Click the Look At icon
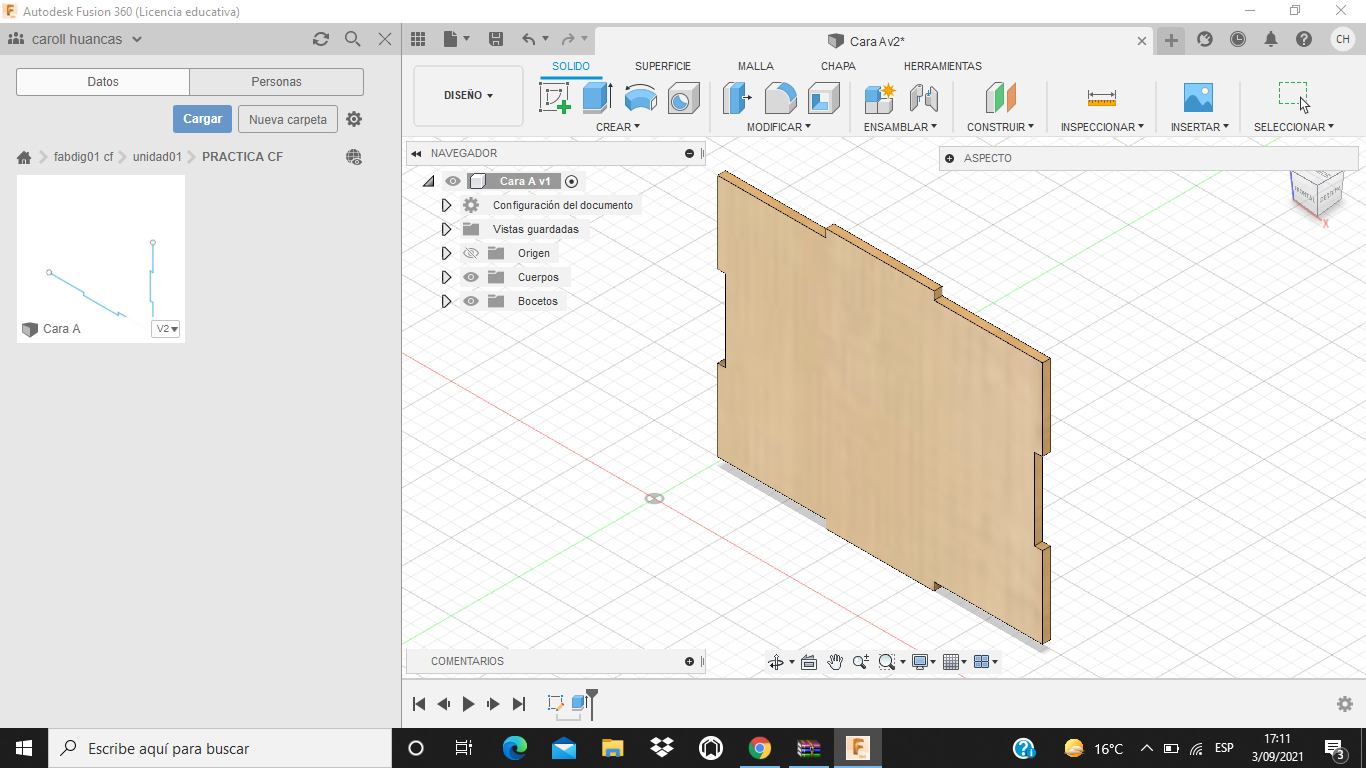 point(809,662)
